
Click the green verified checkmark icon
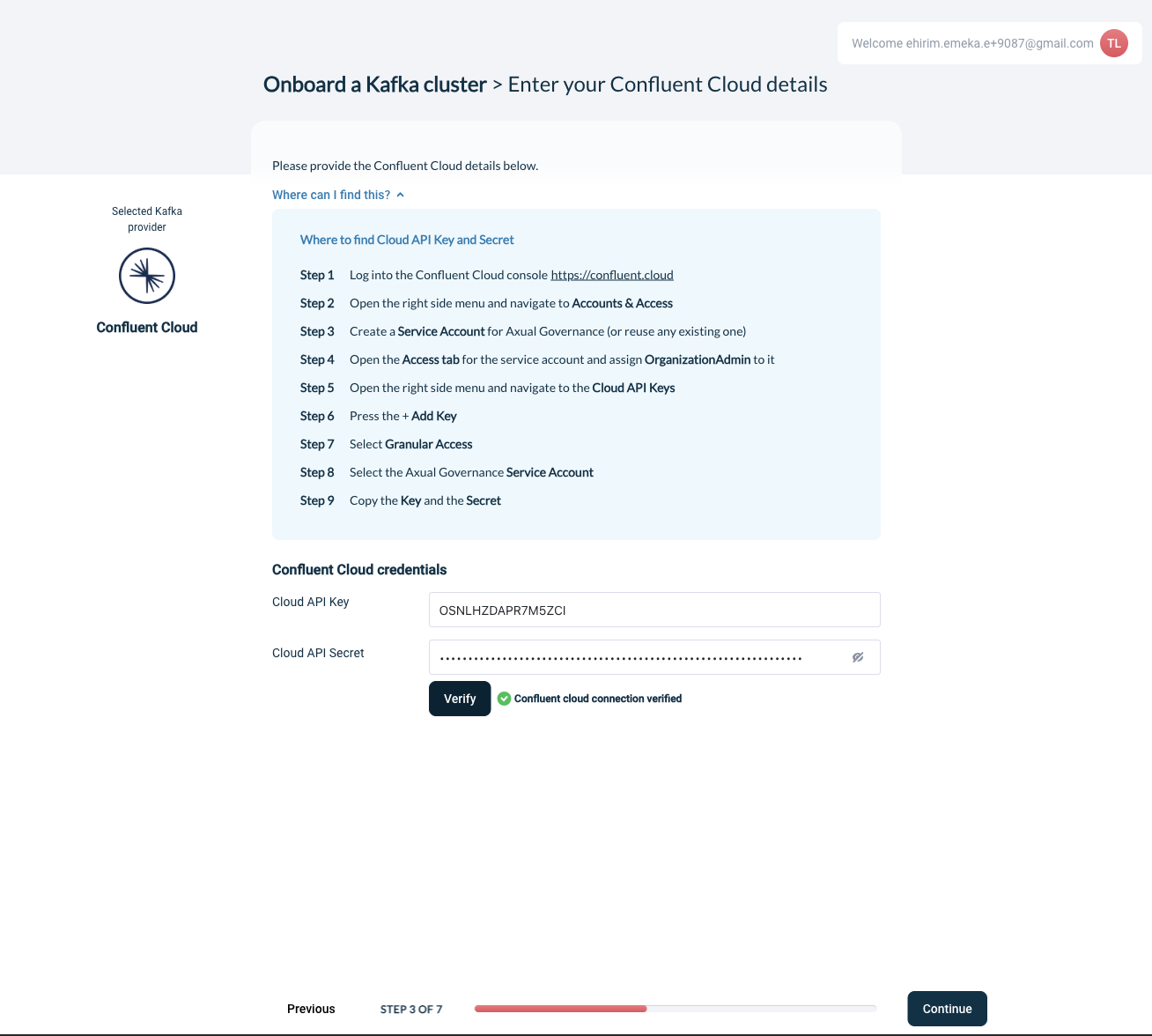504,699
